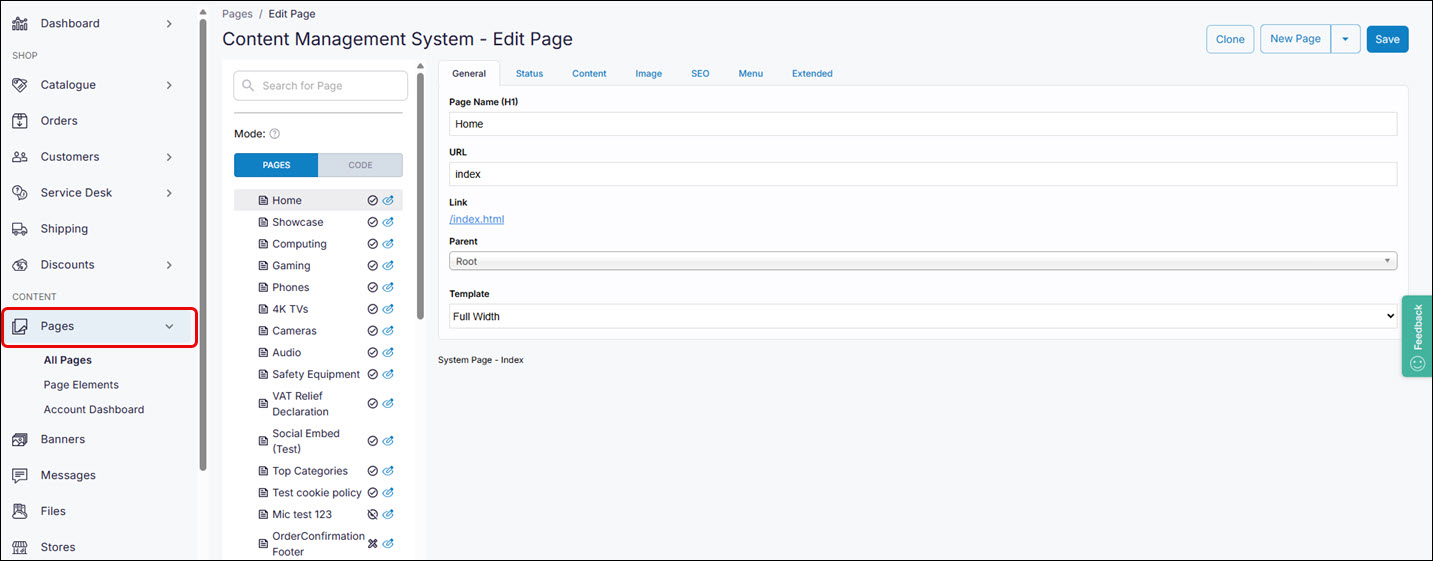Click the preview eye icon beside Gaming page

tap(388, 266)
